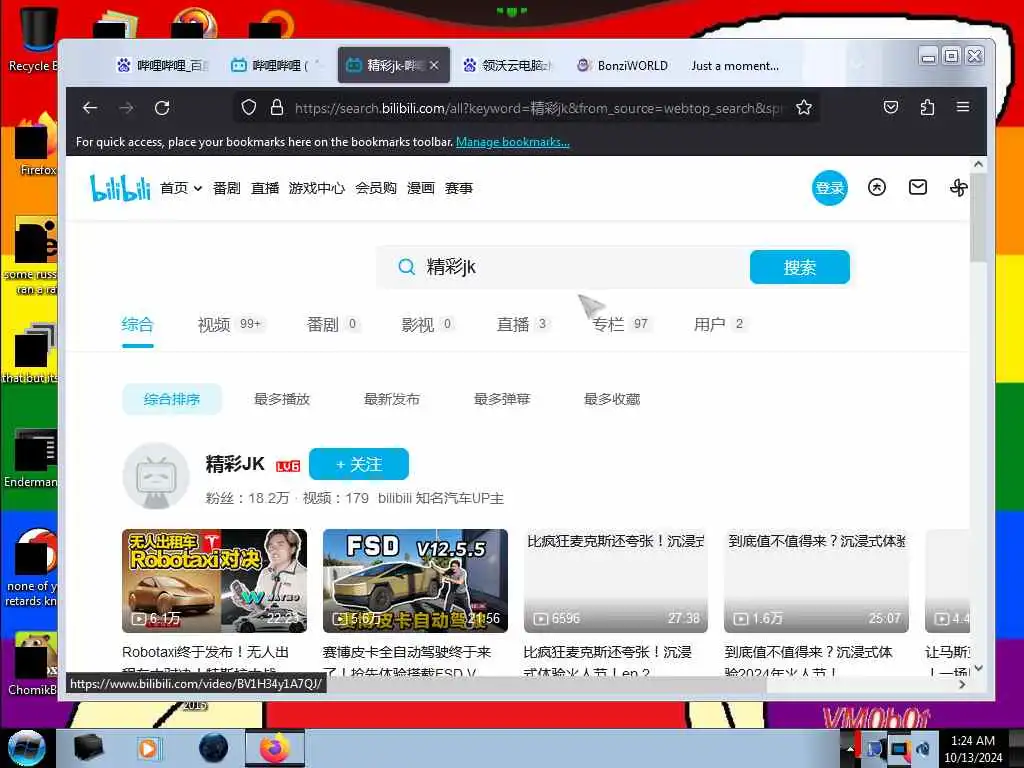Open the tracking protection shield icon
1024x768 pixels.
coord(249,108)
